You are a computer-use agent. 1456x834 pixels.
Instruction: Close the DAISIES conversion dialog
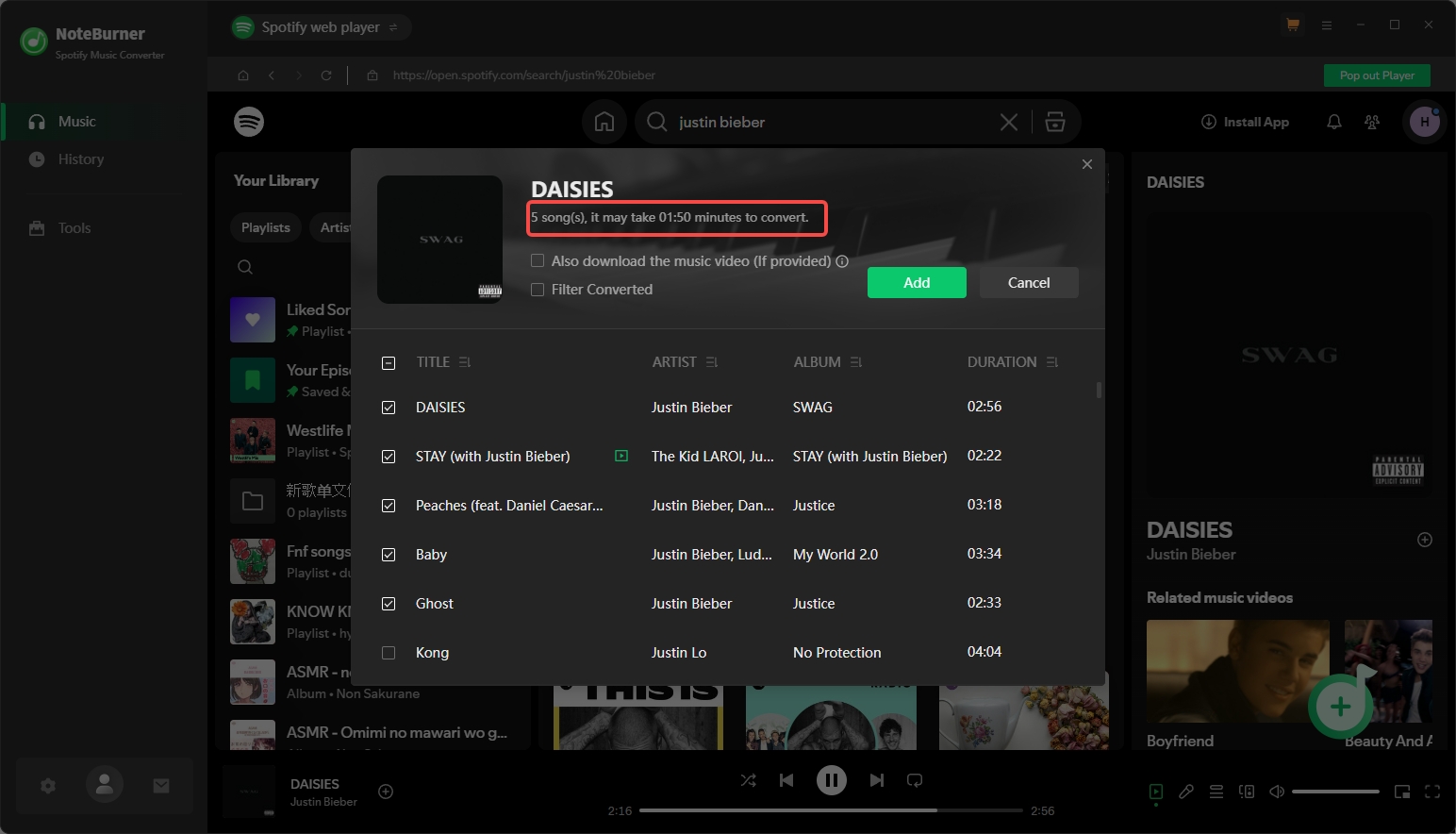coord(1087,164)
